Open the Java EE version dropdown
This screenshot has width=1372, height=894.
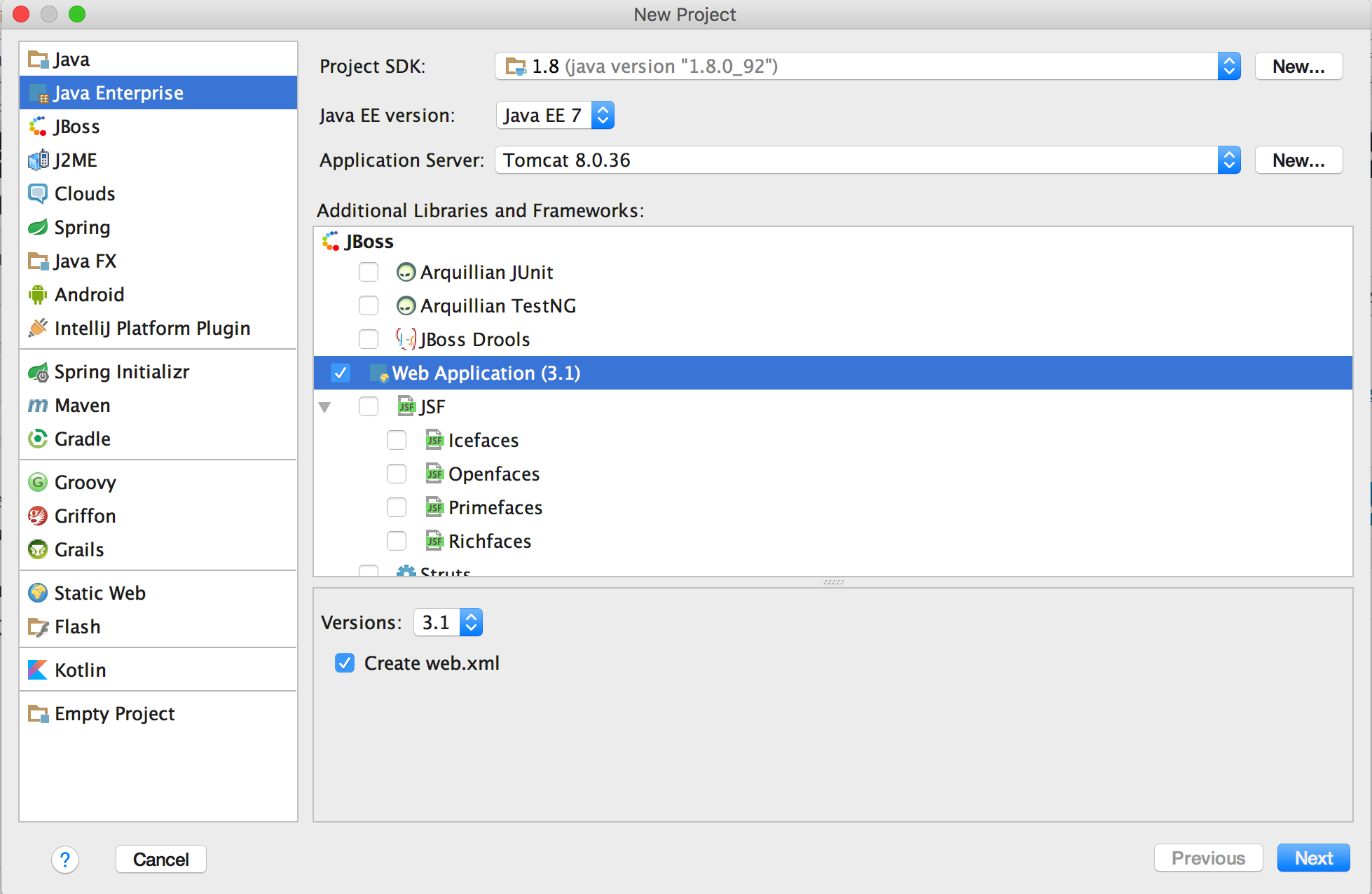[555, 116]
